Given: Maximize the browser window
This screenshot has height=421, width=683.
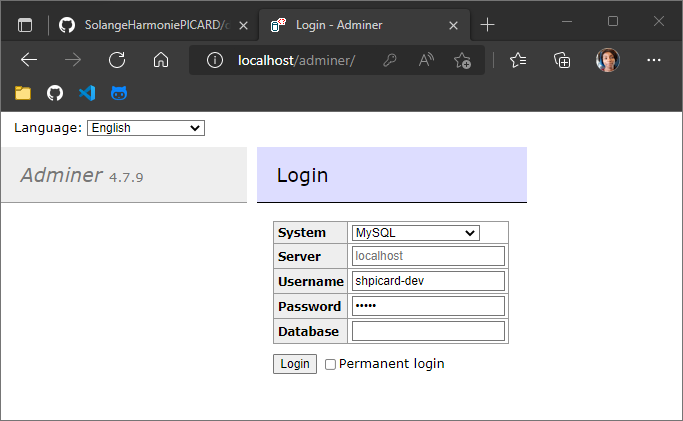Looking at the screenshot, I should tap(613, 21).
